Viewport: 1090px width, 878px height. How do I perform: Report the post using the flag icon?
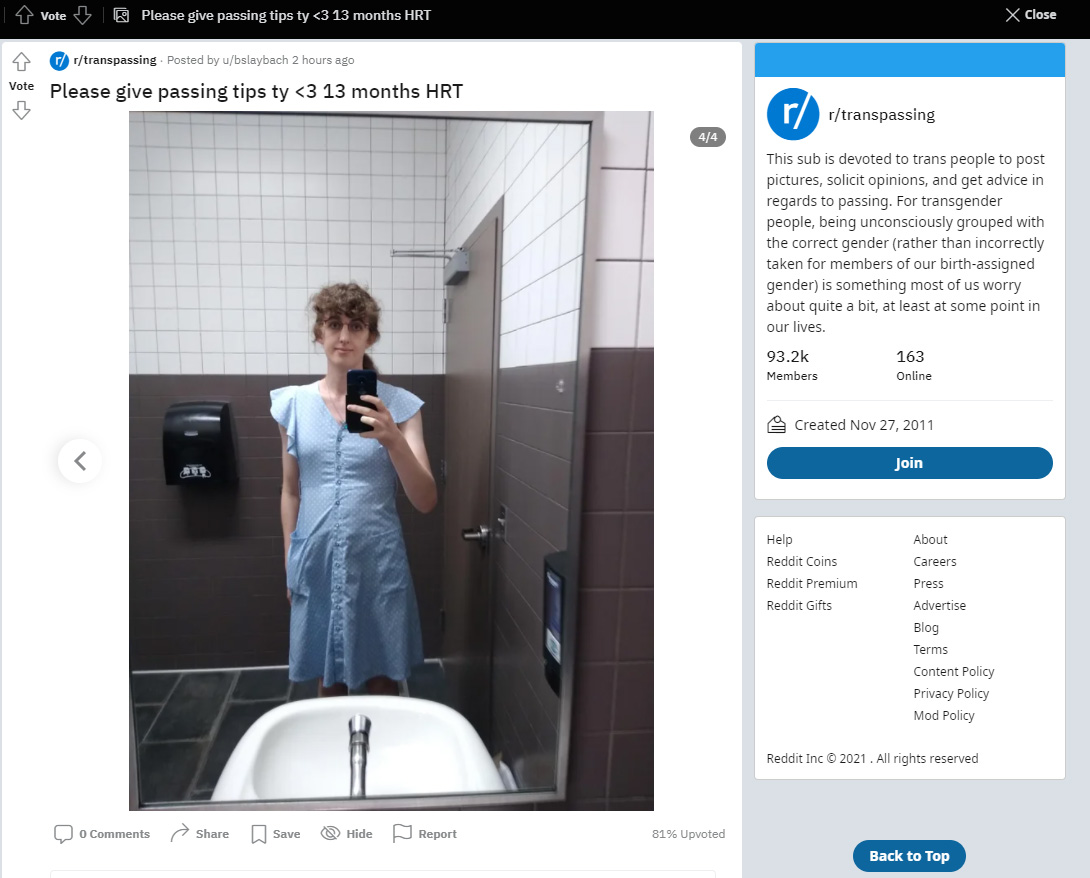[402, 833]
